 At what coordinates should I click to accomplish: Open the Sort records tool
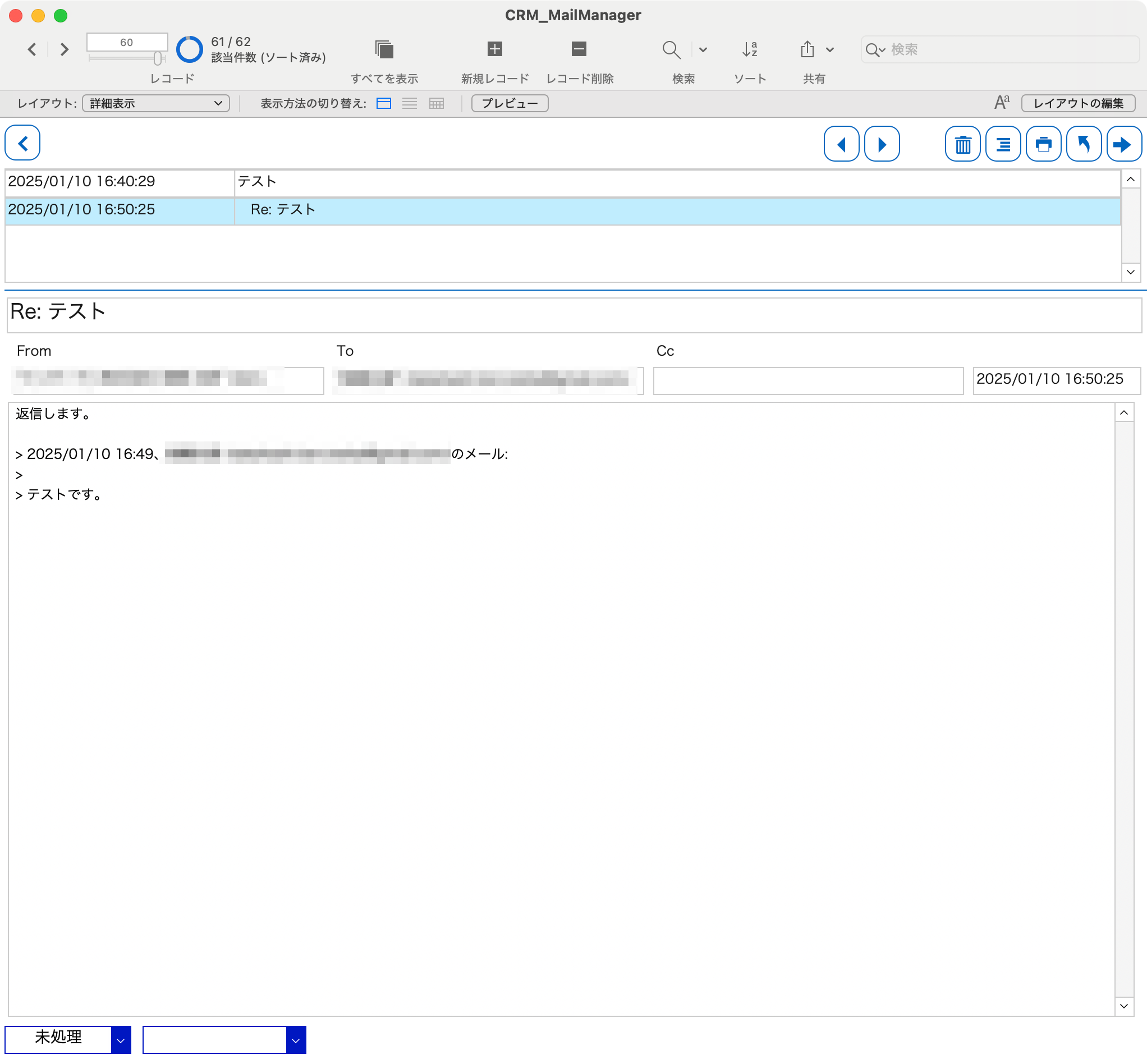(750, 49)
